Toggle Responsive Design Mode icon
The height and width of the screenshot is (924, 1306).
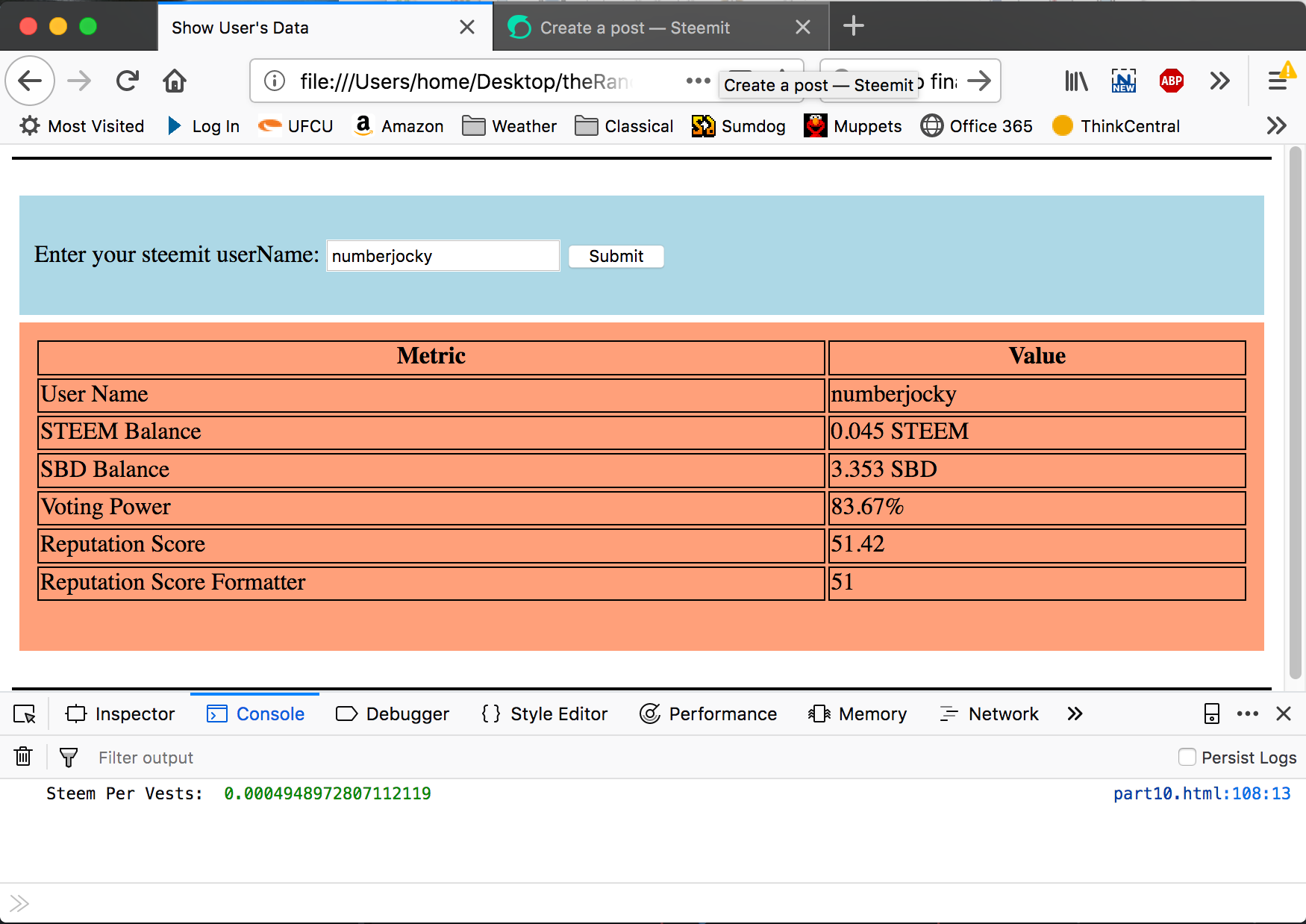coord(1212,714)
